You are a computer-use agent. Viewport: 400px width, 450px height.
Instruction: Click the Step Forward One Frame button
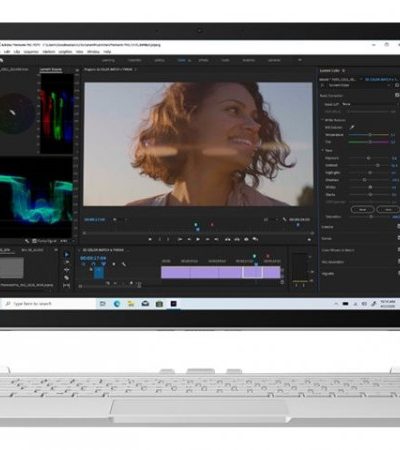[207, 239]
